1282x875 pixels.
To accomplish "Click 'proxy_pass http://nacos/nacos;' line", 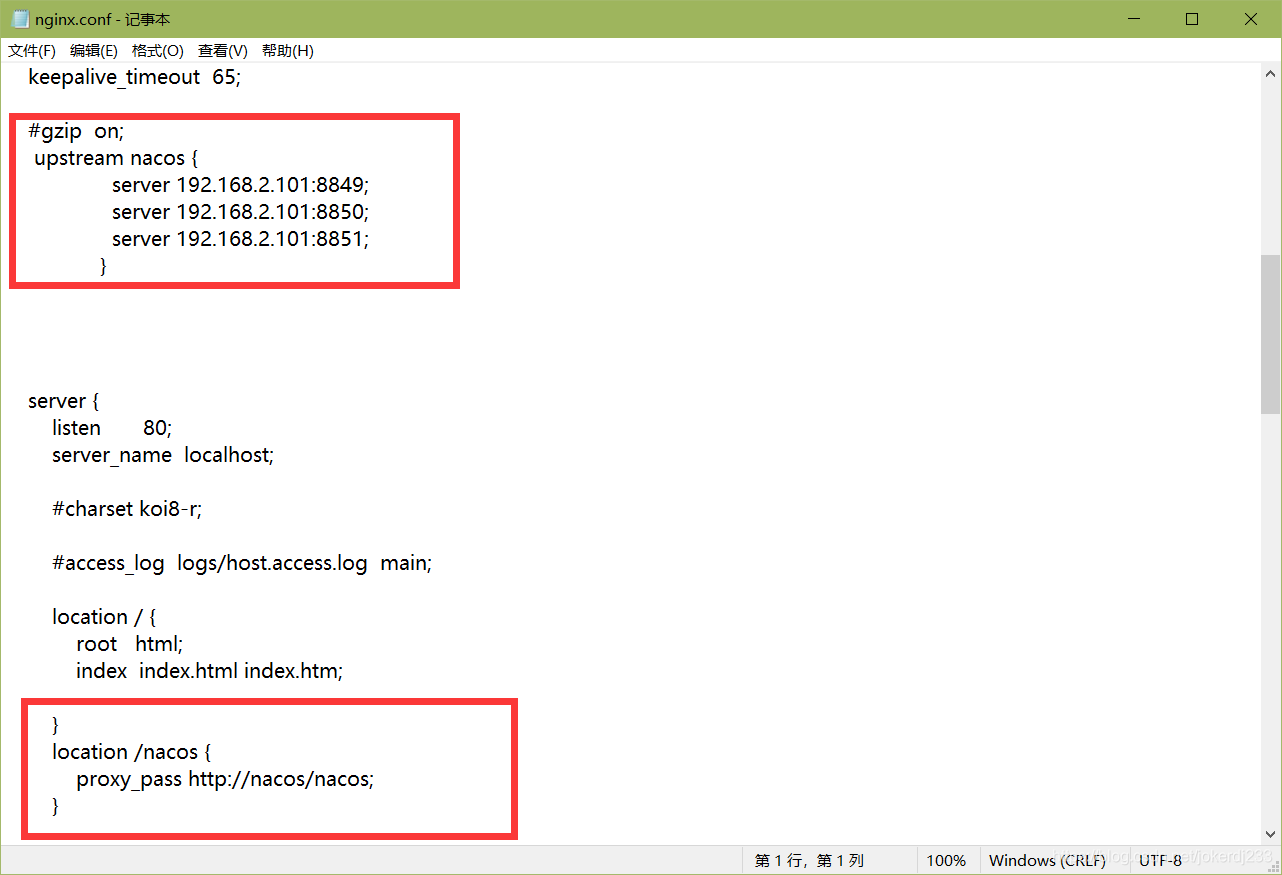I will pos(225,779).
